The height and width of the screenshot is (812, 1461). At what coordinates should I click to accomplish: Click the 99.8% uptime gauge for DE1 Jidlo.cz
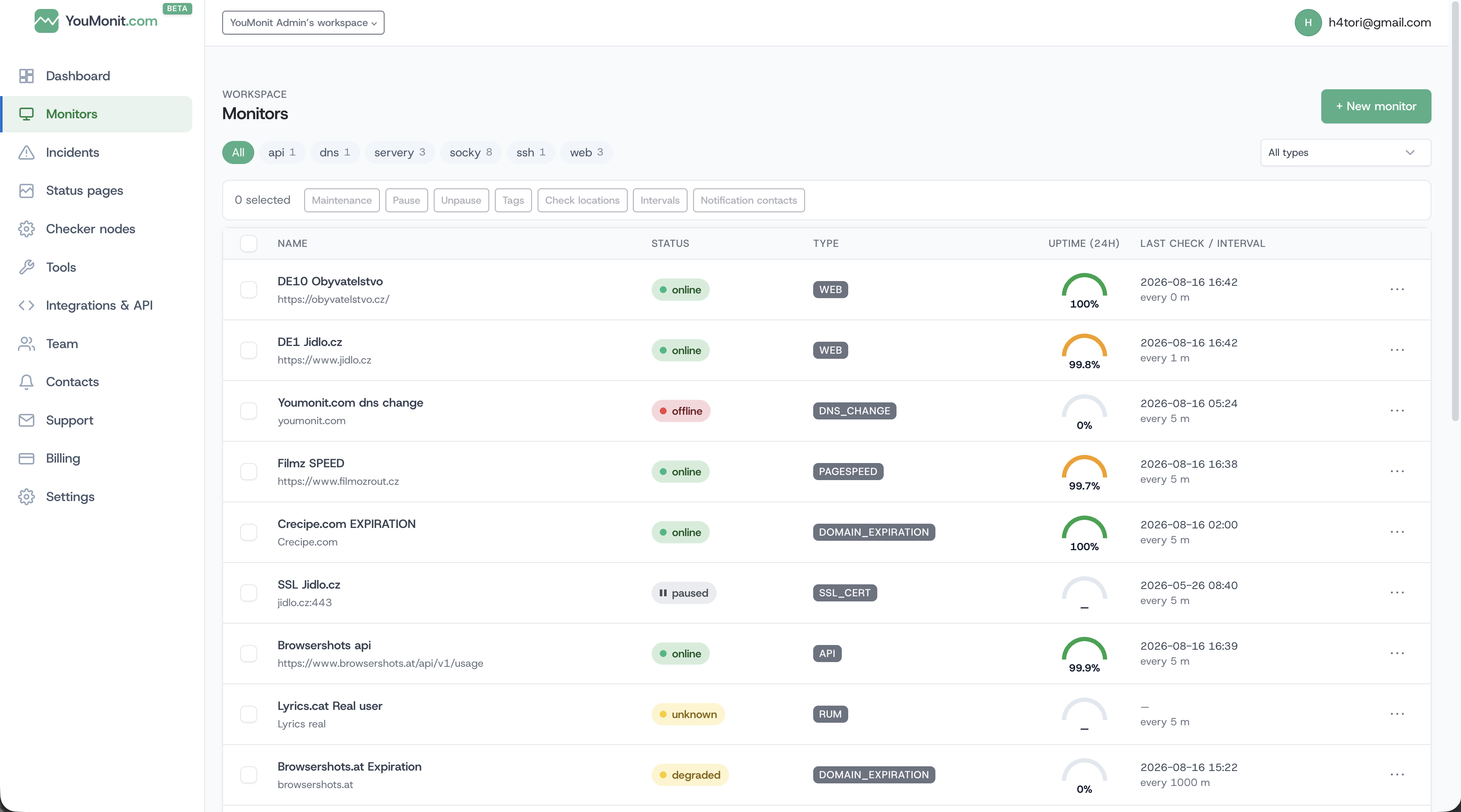click(x=1084, y=351)
